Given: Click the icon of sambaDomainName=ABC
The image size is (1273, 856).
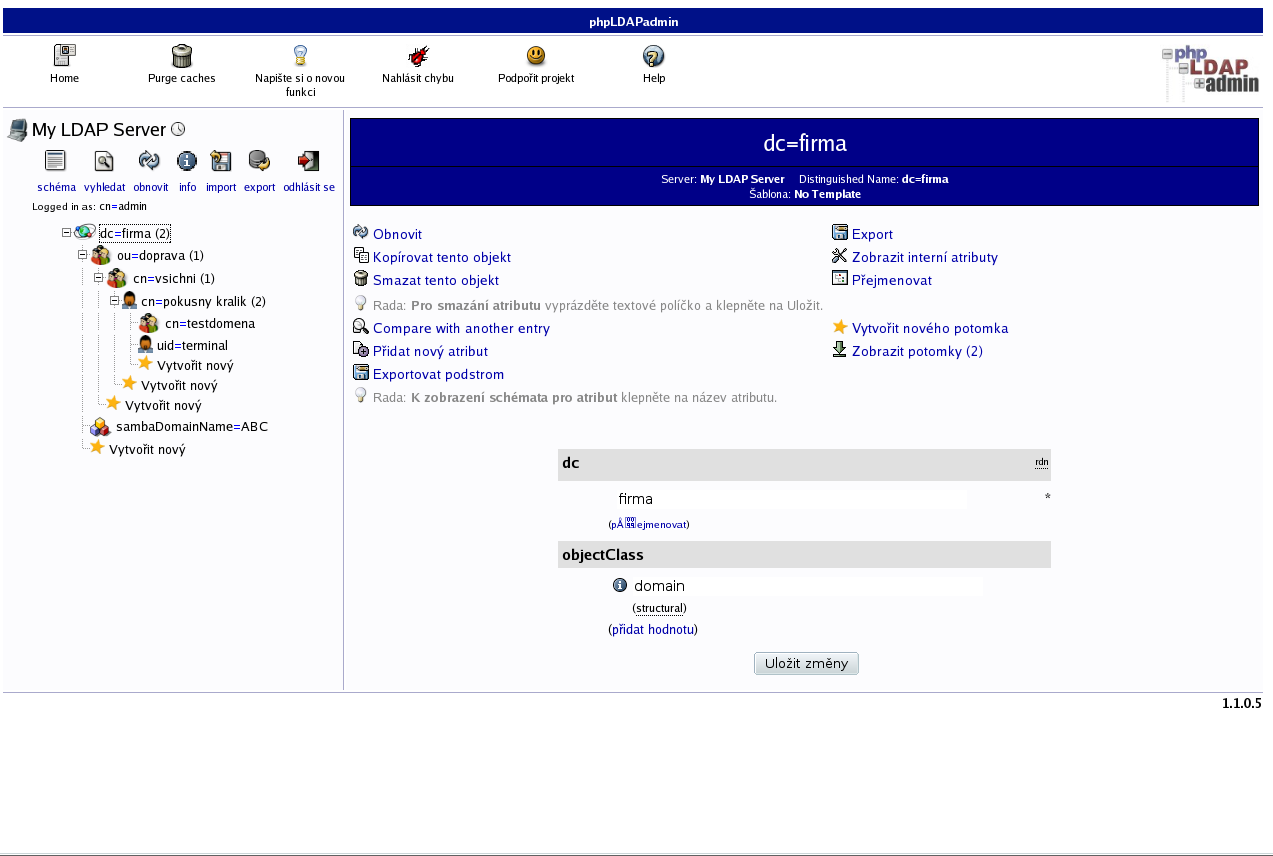Looking at the screenshot, I should [x=100, y=426].
